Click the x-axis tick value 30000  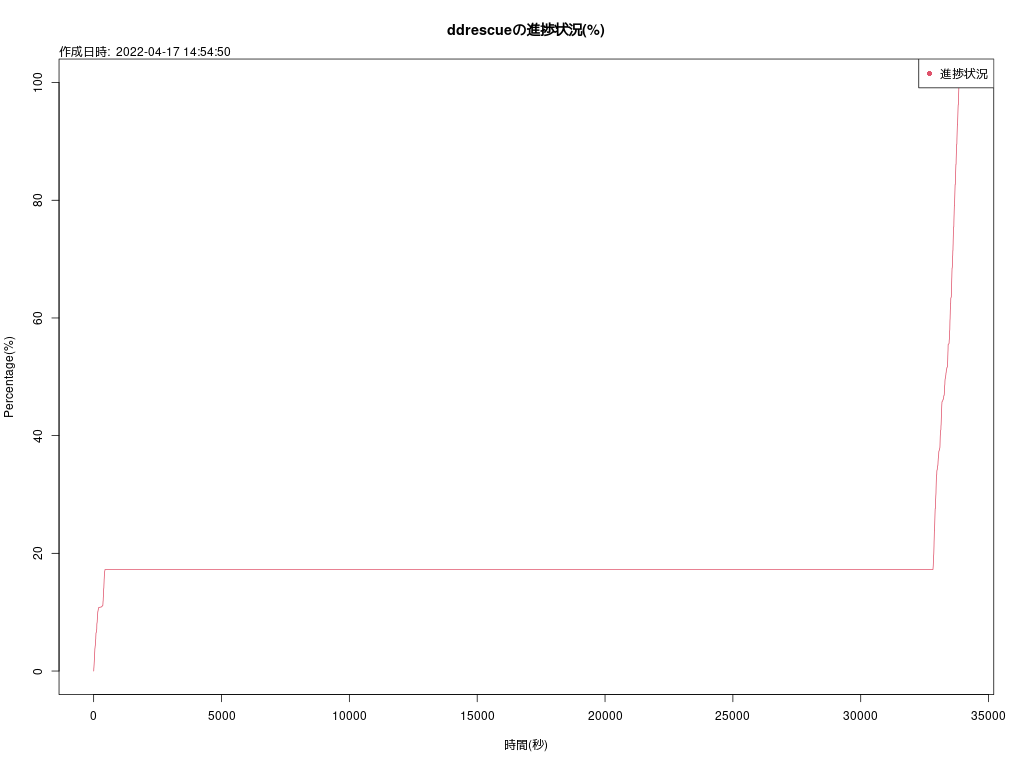[x=860, y=716]
